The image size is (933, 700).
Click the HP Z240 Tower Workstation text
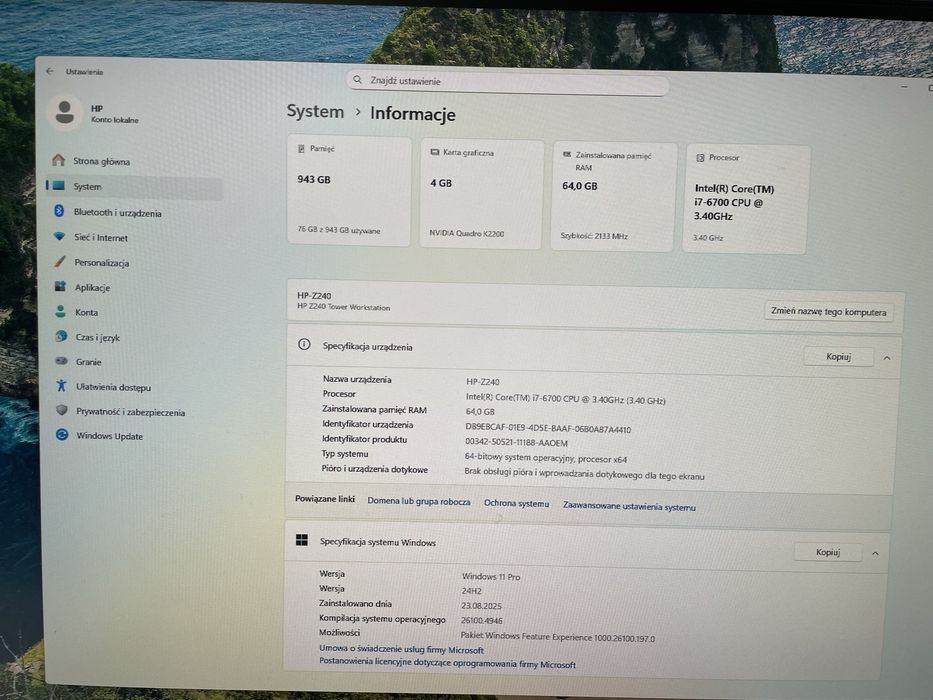[343, 307]
